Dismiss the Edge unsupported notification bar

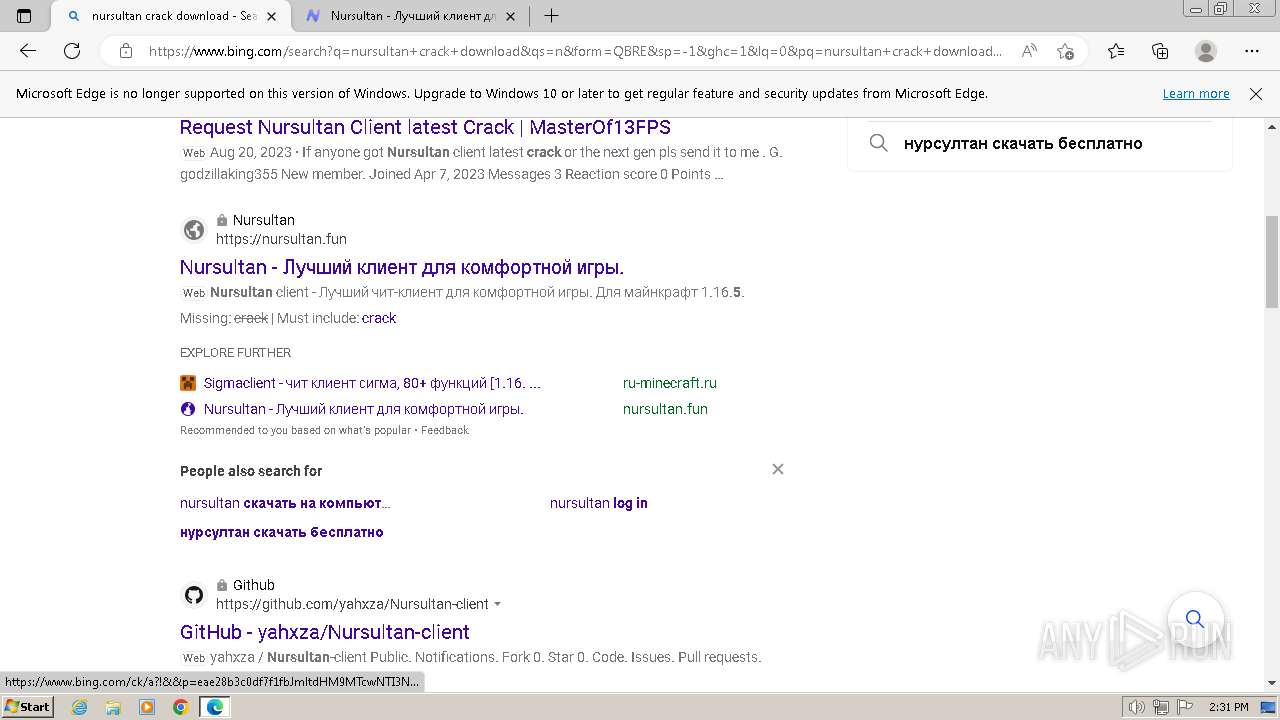1256,93
